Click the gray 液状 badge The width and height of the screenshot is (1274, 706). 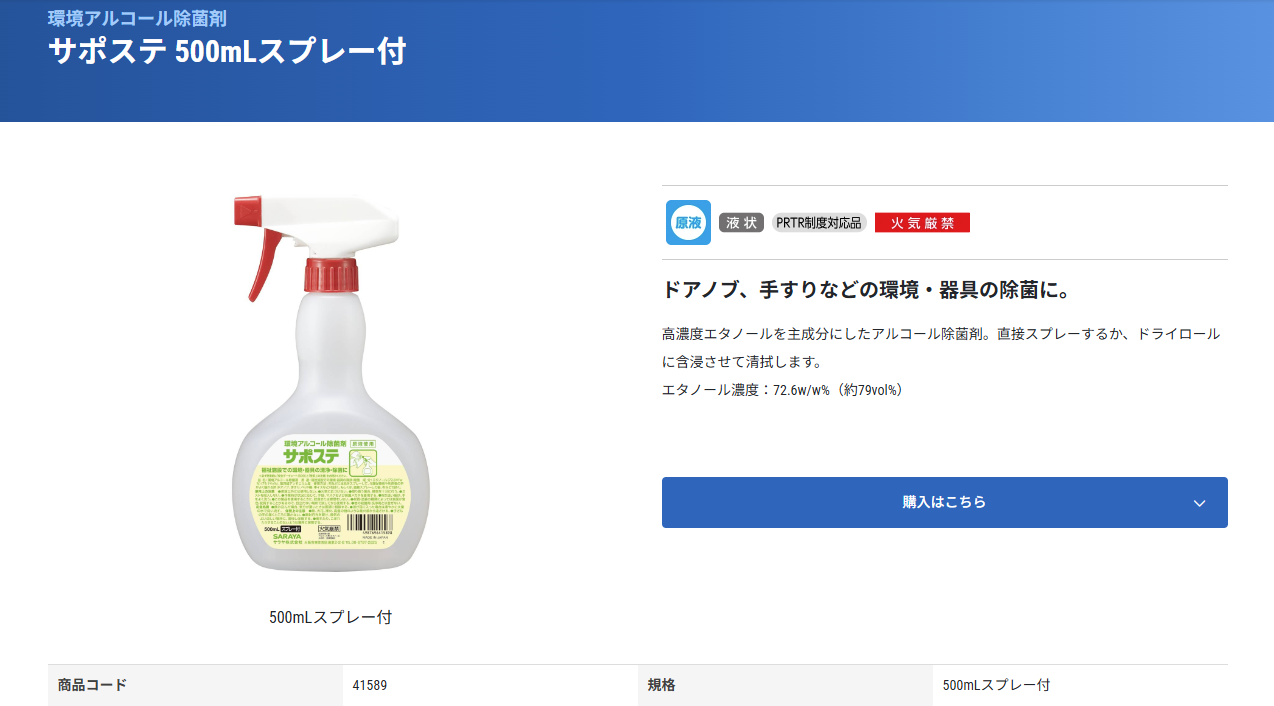741,223
